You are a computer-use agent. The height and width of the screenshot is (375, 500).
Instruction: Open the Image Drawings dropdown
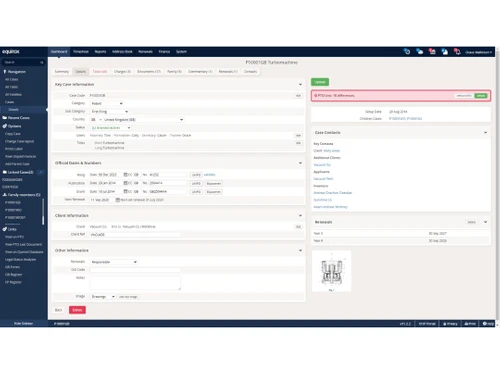click(103, 297)
